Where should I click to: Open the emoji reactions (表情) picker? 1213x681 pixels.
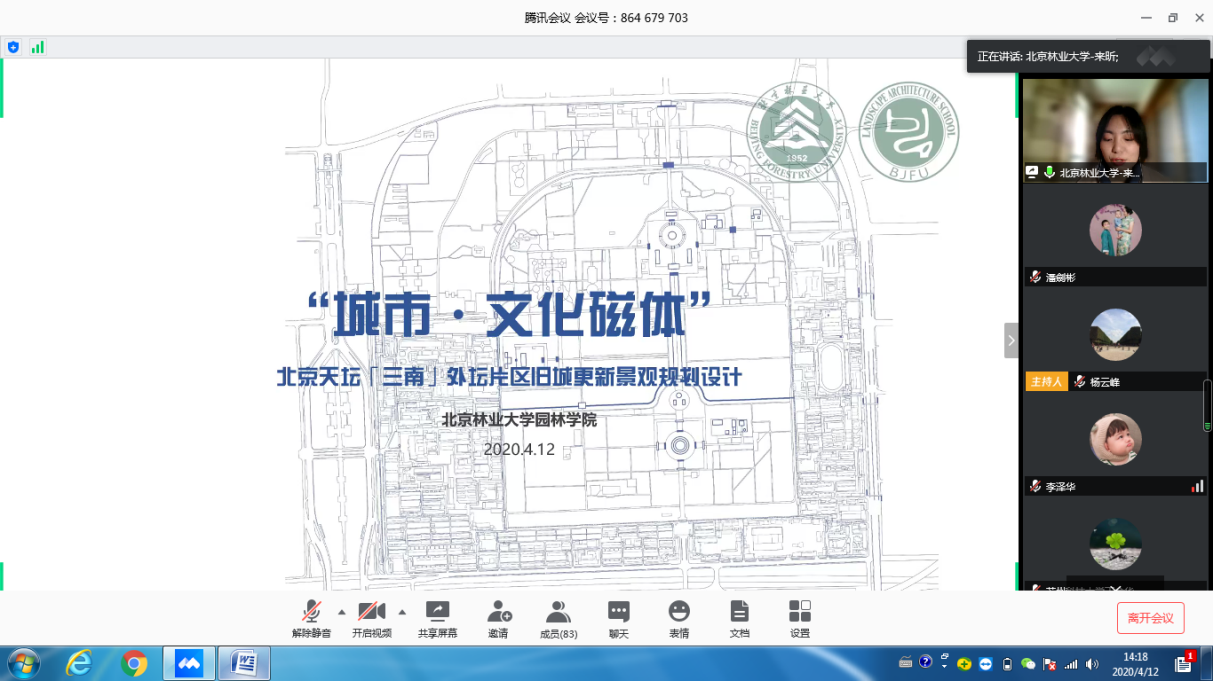[x=679, y=617]
